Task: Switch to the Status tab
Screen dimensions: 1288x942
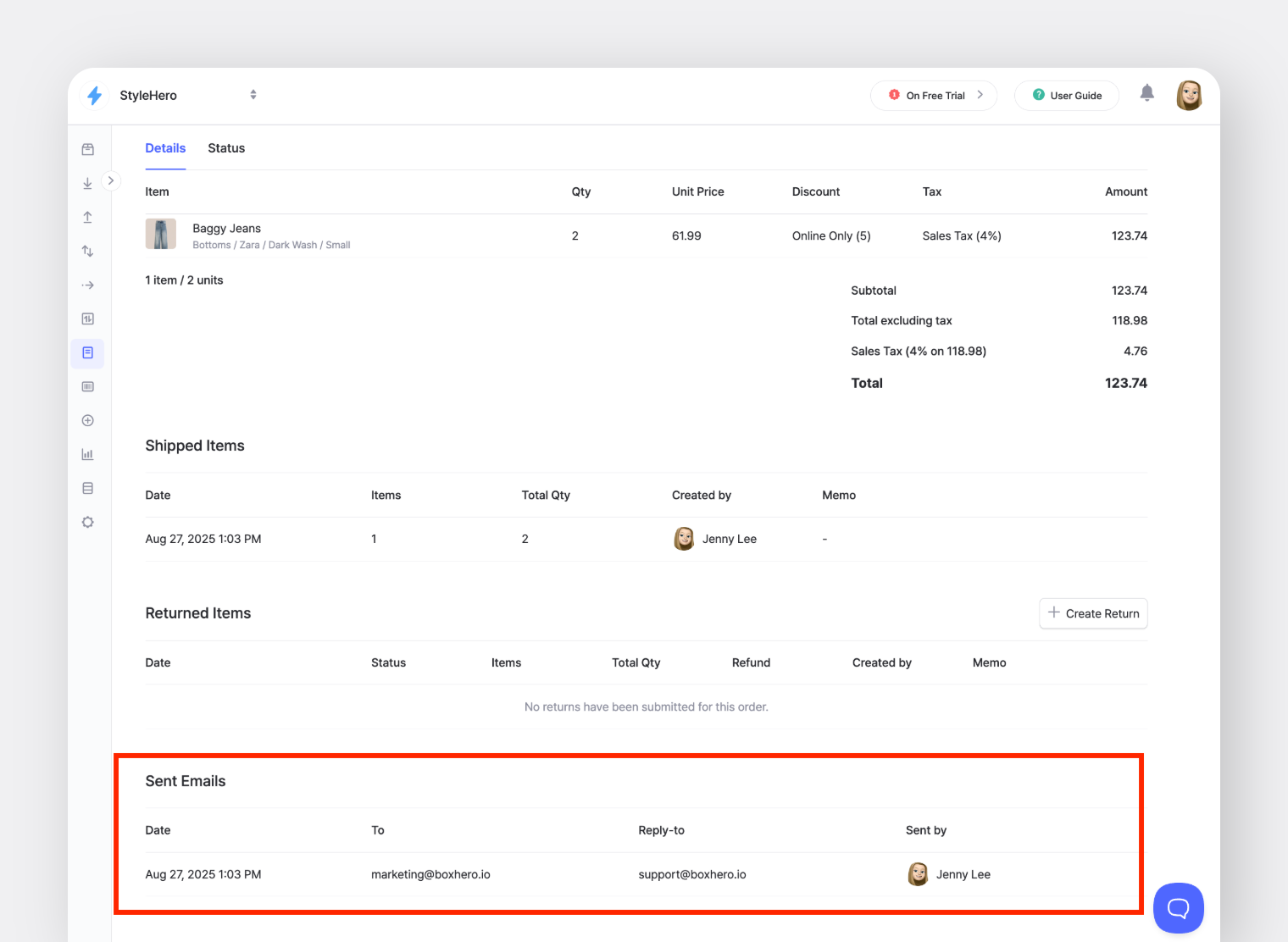Action: (x=225, y=147)
